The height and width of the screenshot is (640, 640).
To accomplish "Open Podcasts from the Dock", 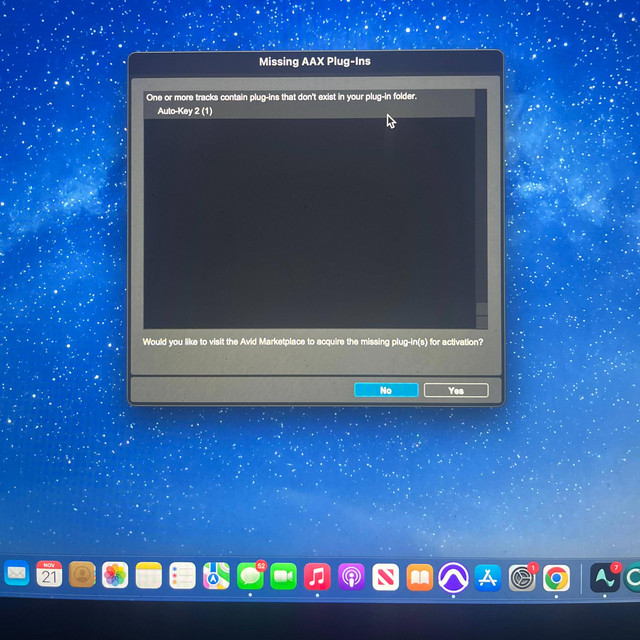I will coord(351,577).
